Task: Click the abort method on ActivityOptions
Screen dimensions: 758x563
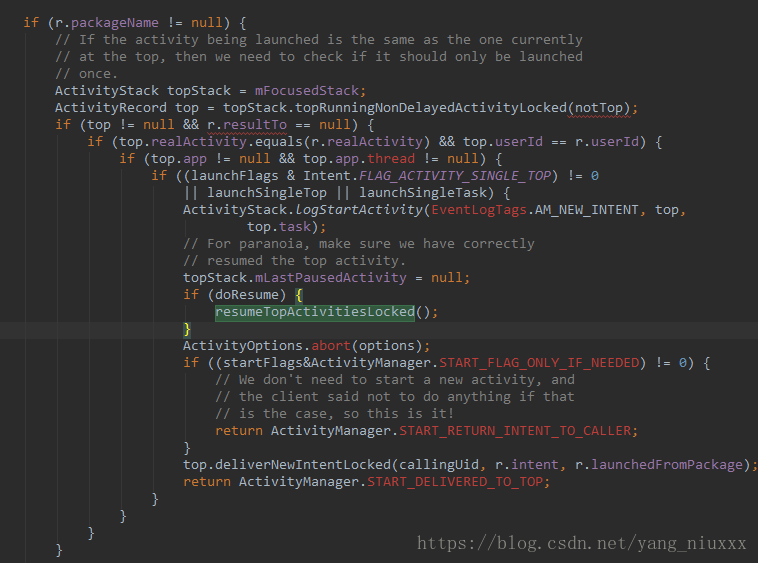Action: tap(331, 346)
